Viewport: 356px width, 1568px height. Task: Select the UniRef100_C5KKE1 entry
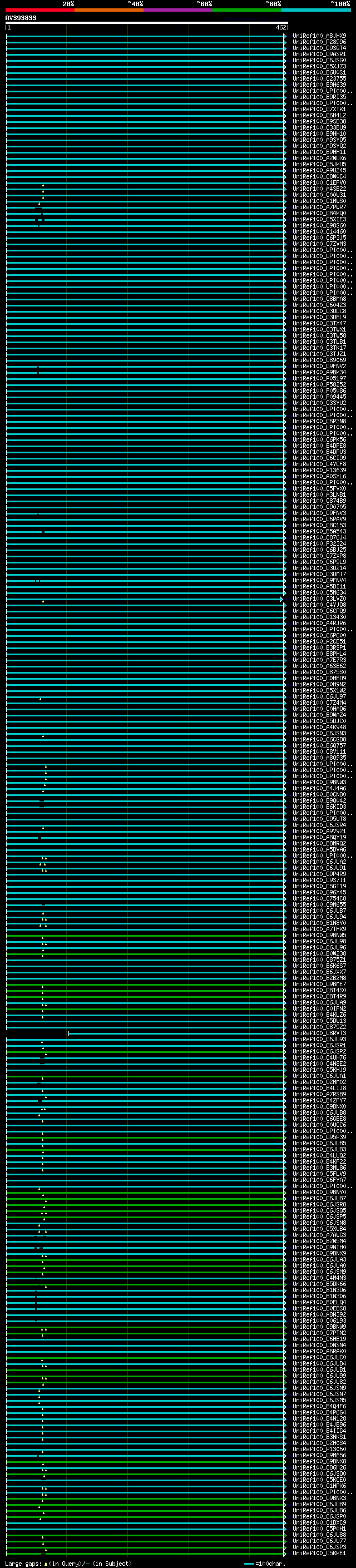tap(319, 1554)
